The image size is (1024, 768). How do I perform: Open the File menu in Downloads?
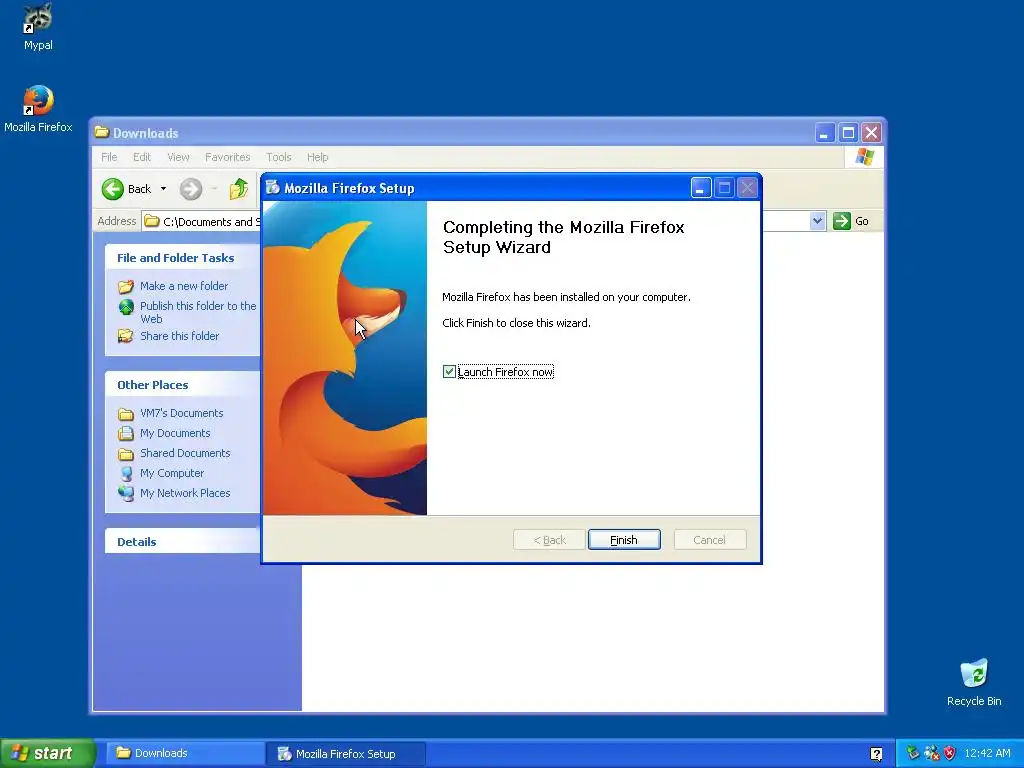[109, 157]
